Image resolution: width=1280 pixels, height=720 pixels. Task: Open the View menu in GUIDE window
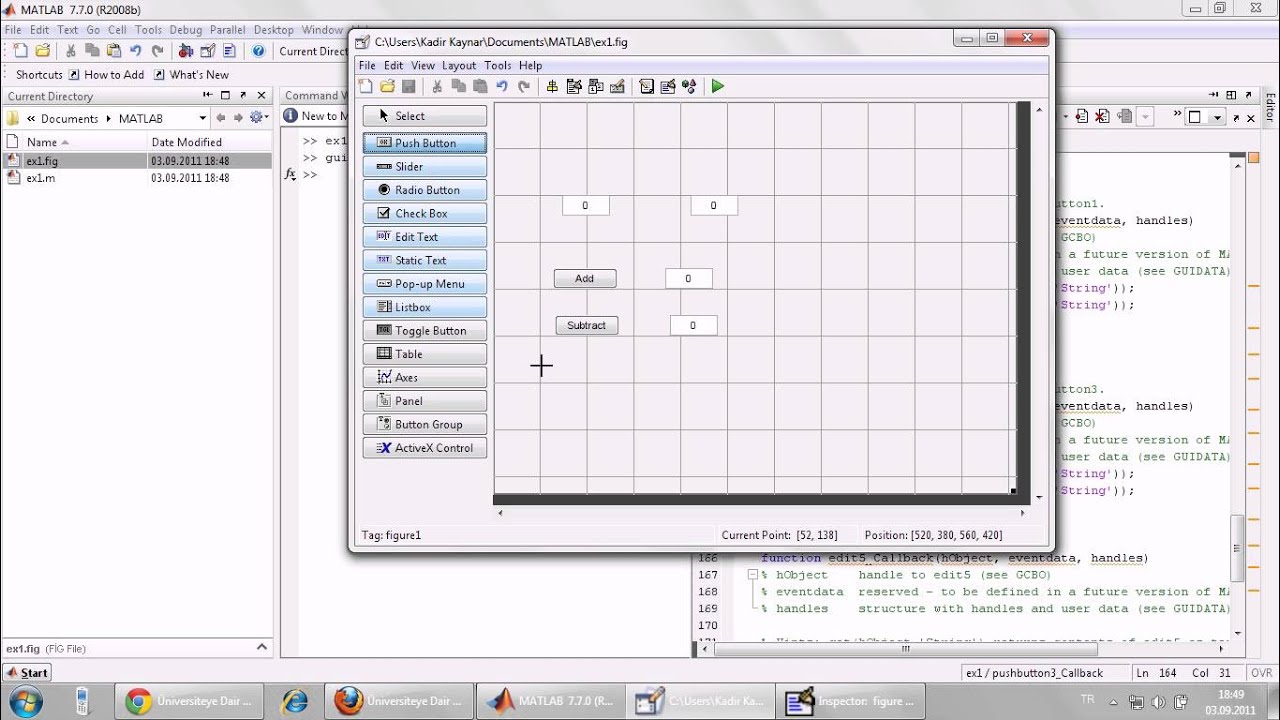(423, 66)
